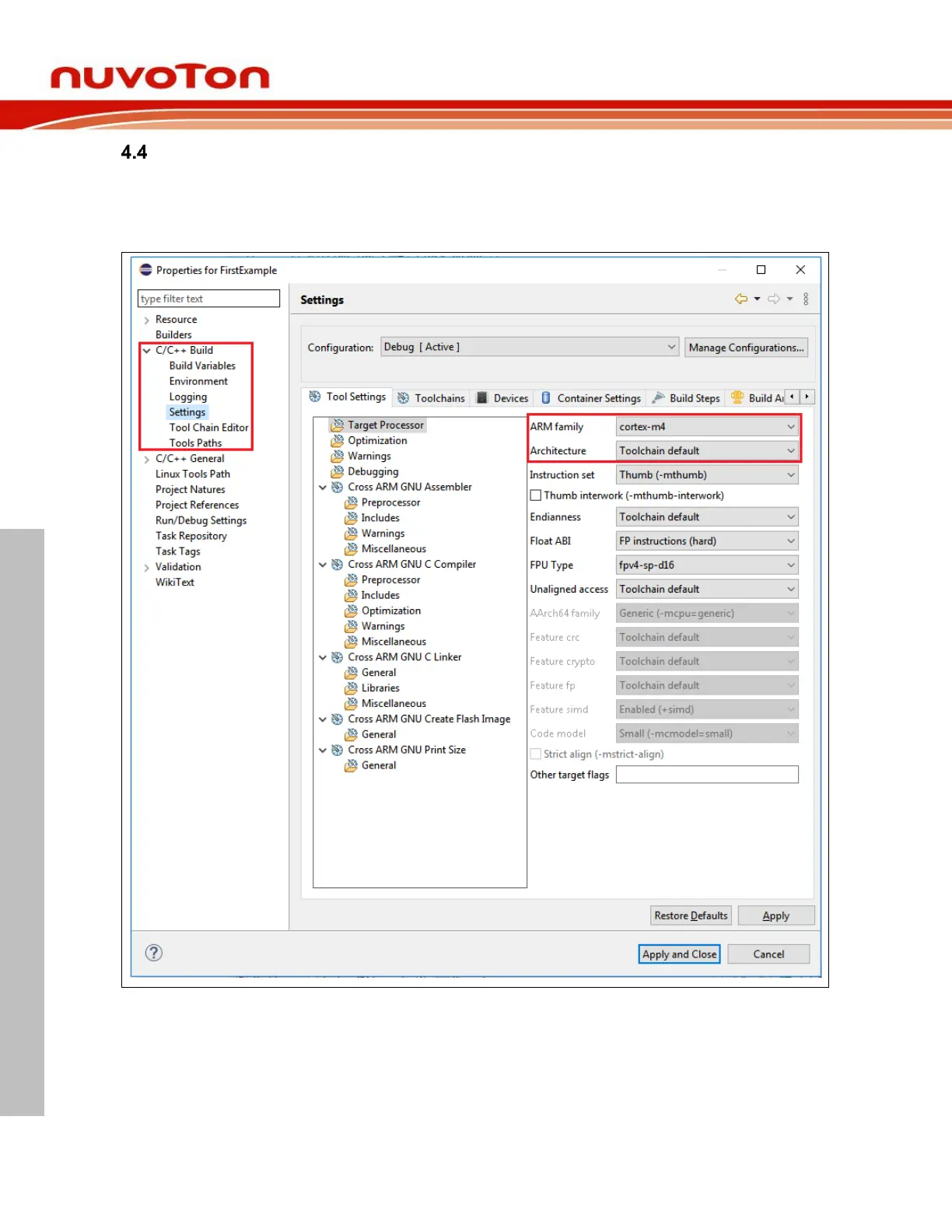Collapse Cross ARM GNU Assembler node

click(x=323, y=488)
